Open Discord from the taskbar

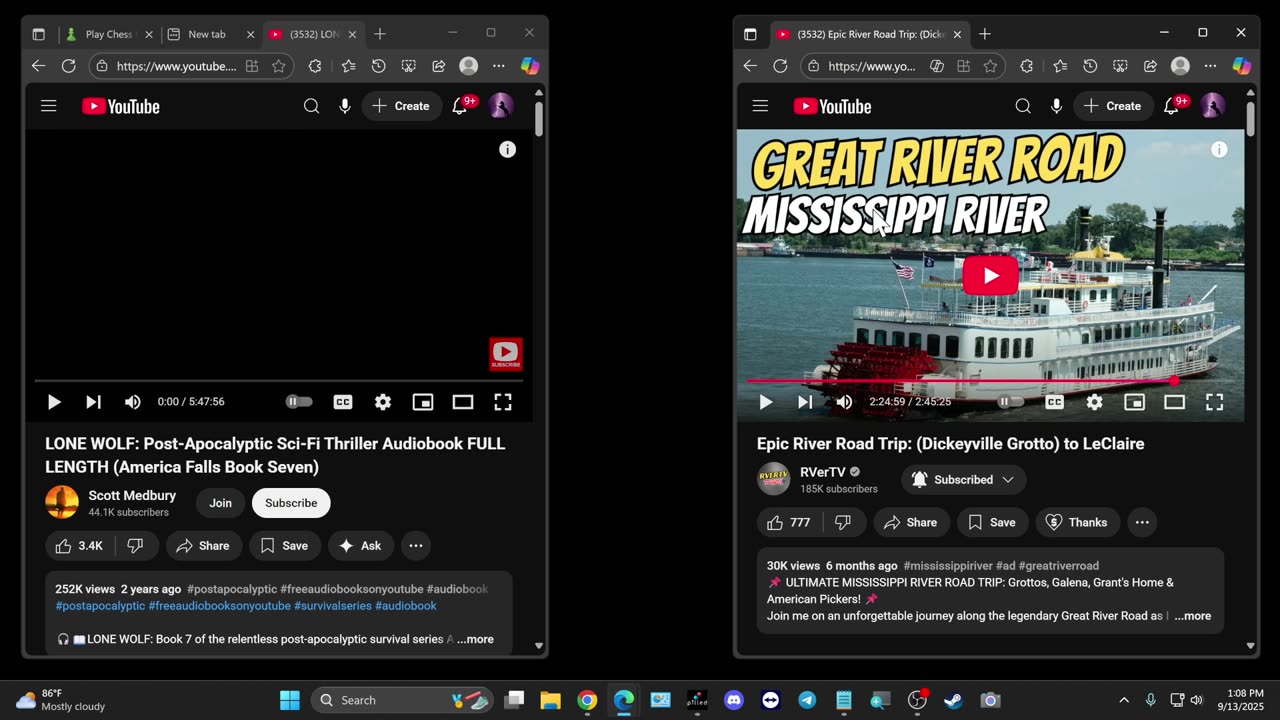[x=734, y=700]
